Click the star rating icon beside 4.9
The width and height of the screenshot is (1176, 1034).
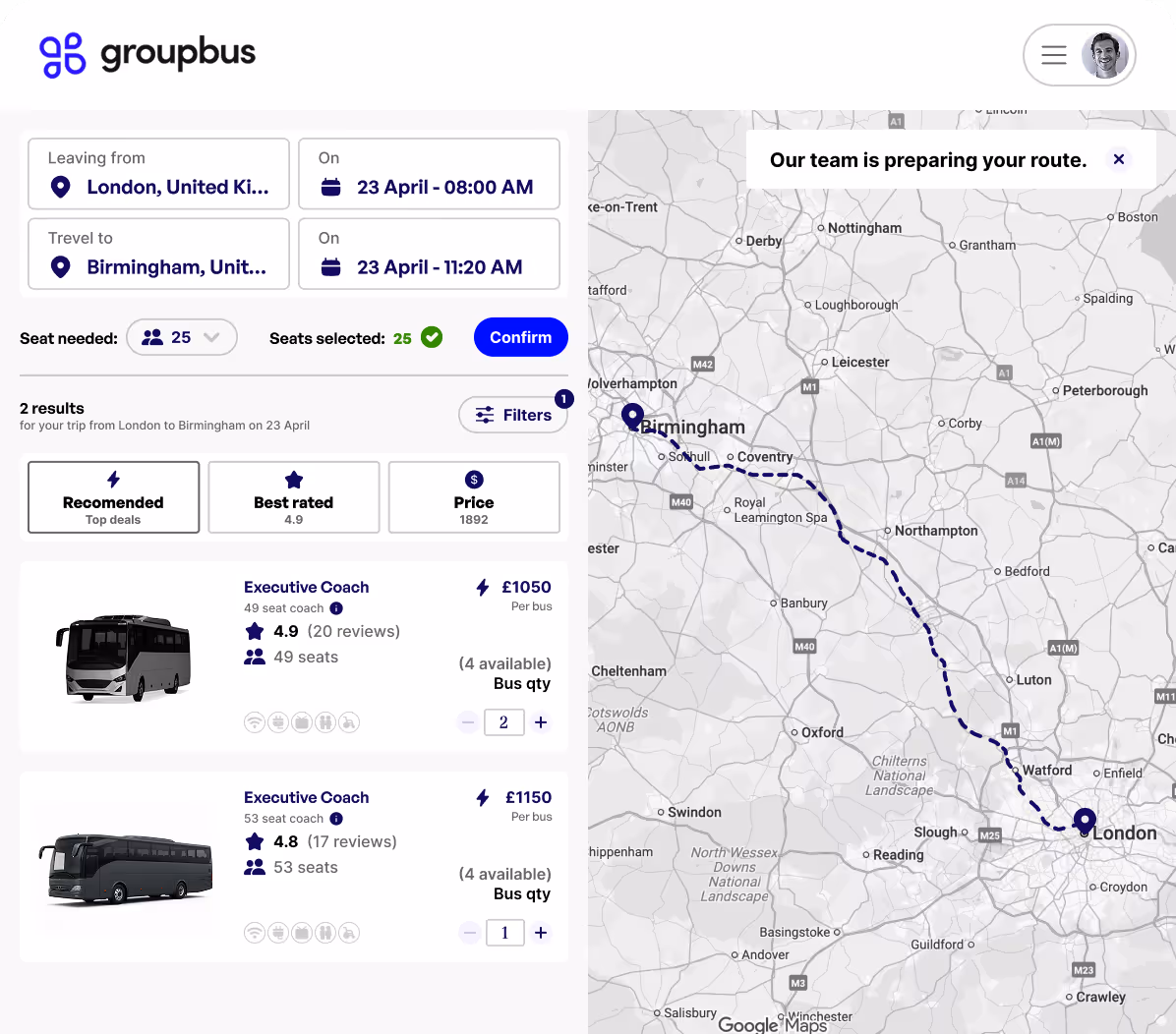click(255, 631)
